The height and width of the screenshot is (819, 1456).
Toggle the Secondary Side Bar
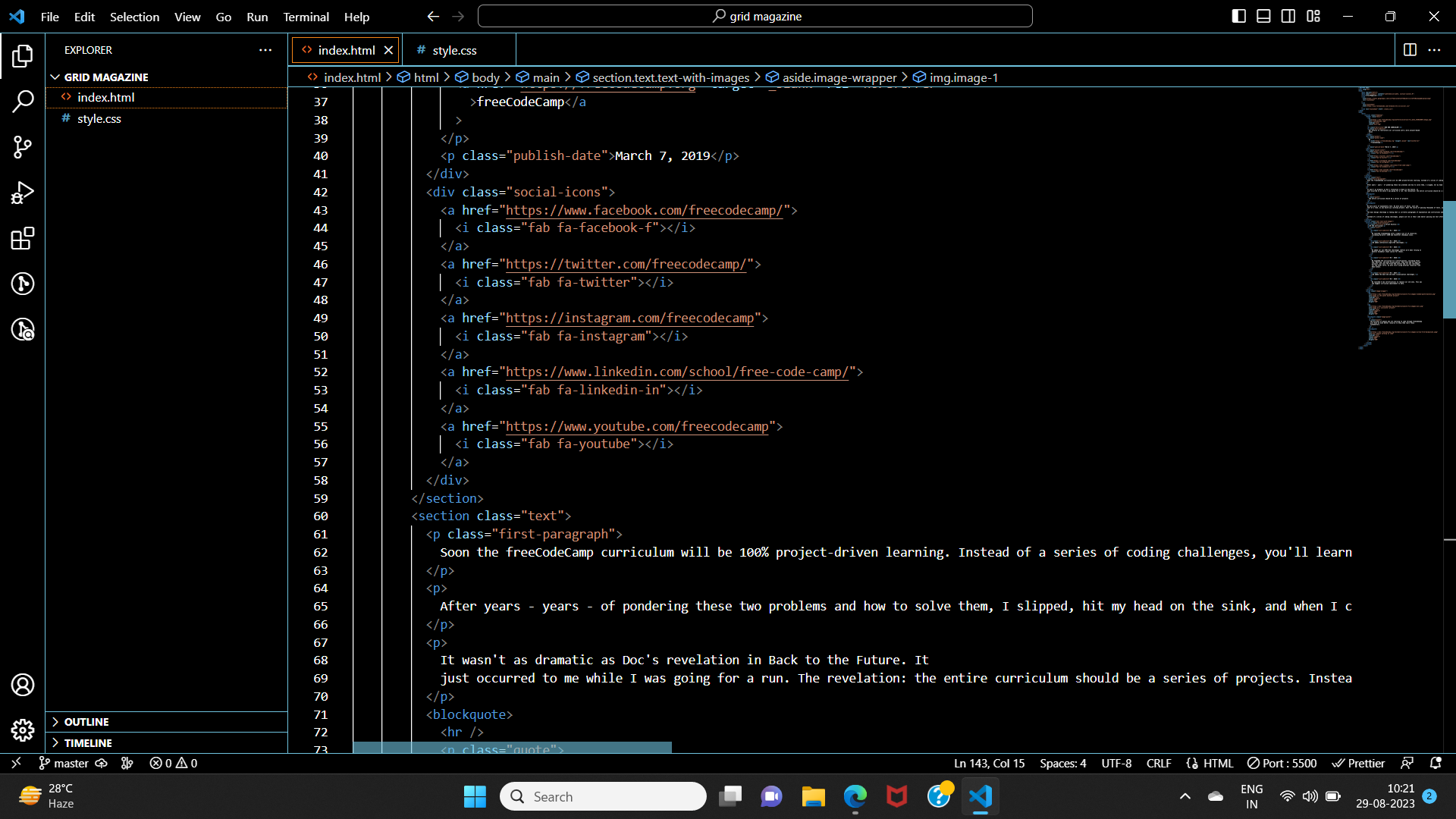[1288, 15]
